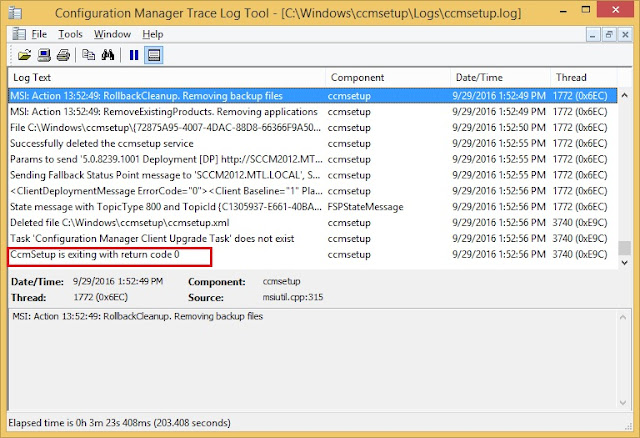Click the Date/Time value in details panel
640x438 pixels.
click(118, 281)
